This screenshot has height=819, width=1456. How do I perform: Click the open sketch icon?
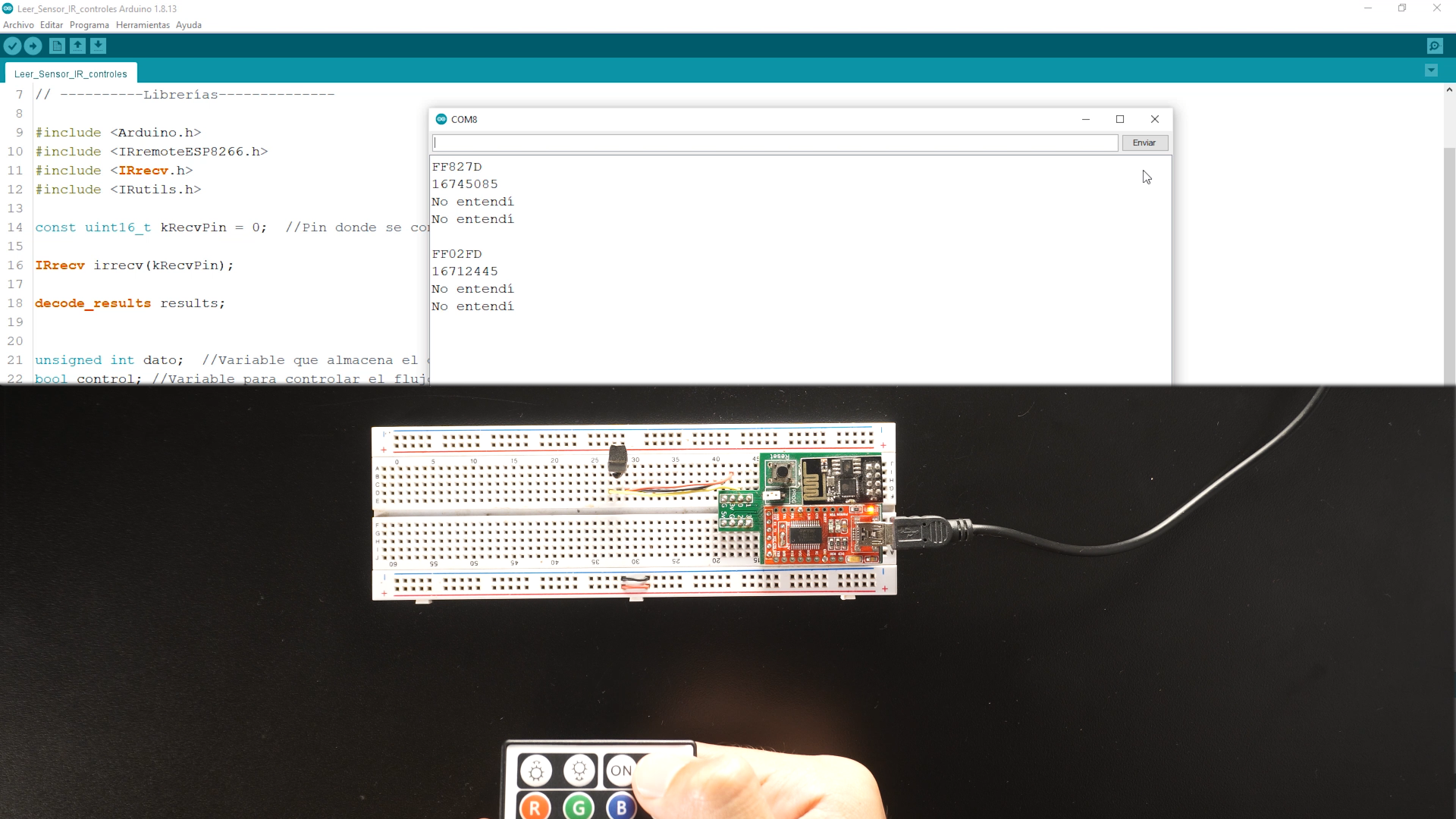coord(78,45)
